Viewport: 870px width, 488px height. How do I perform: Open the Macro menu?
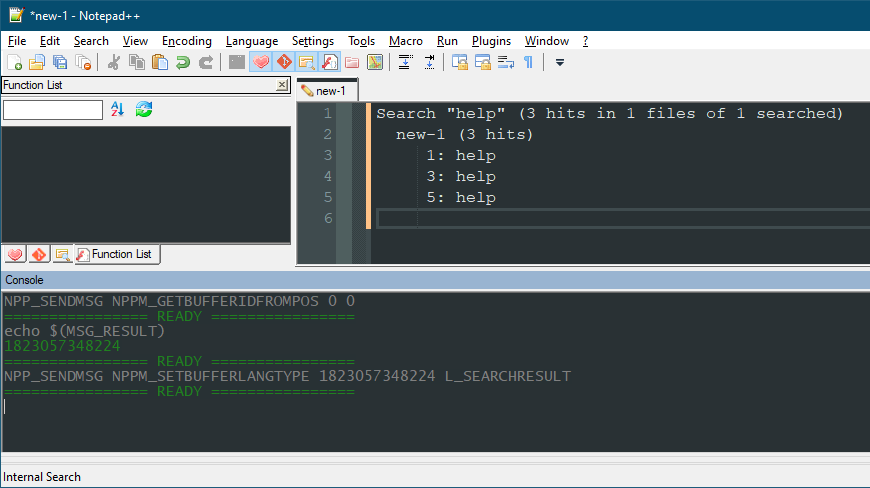[406, 41]
